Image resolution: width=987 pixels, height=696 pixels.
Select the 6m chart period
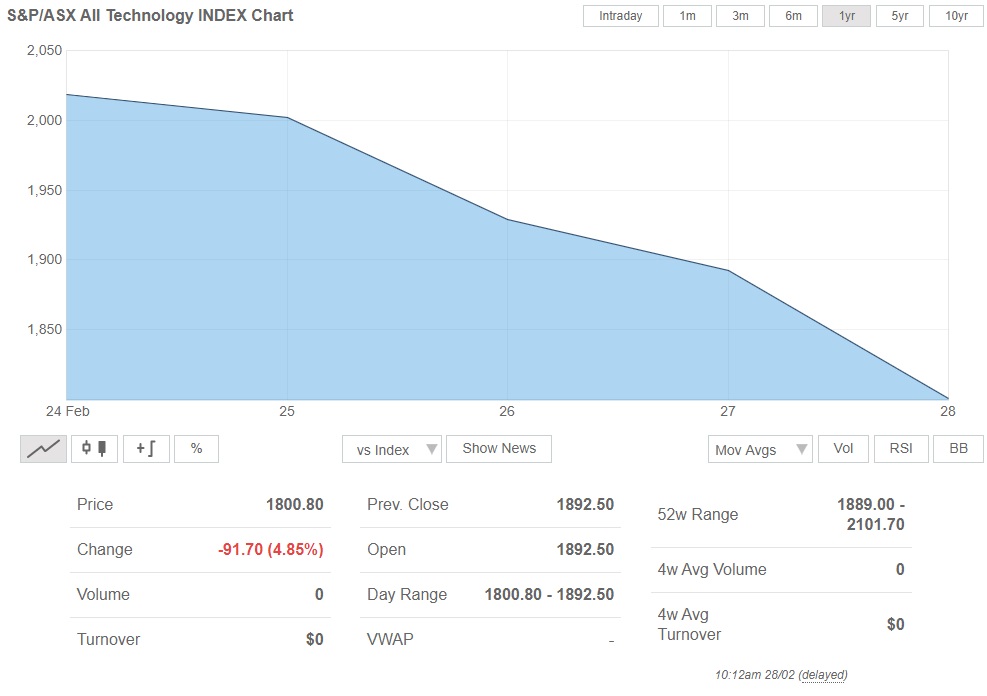tap(793, 16)
